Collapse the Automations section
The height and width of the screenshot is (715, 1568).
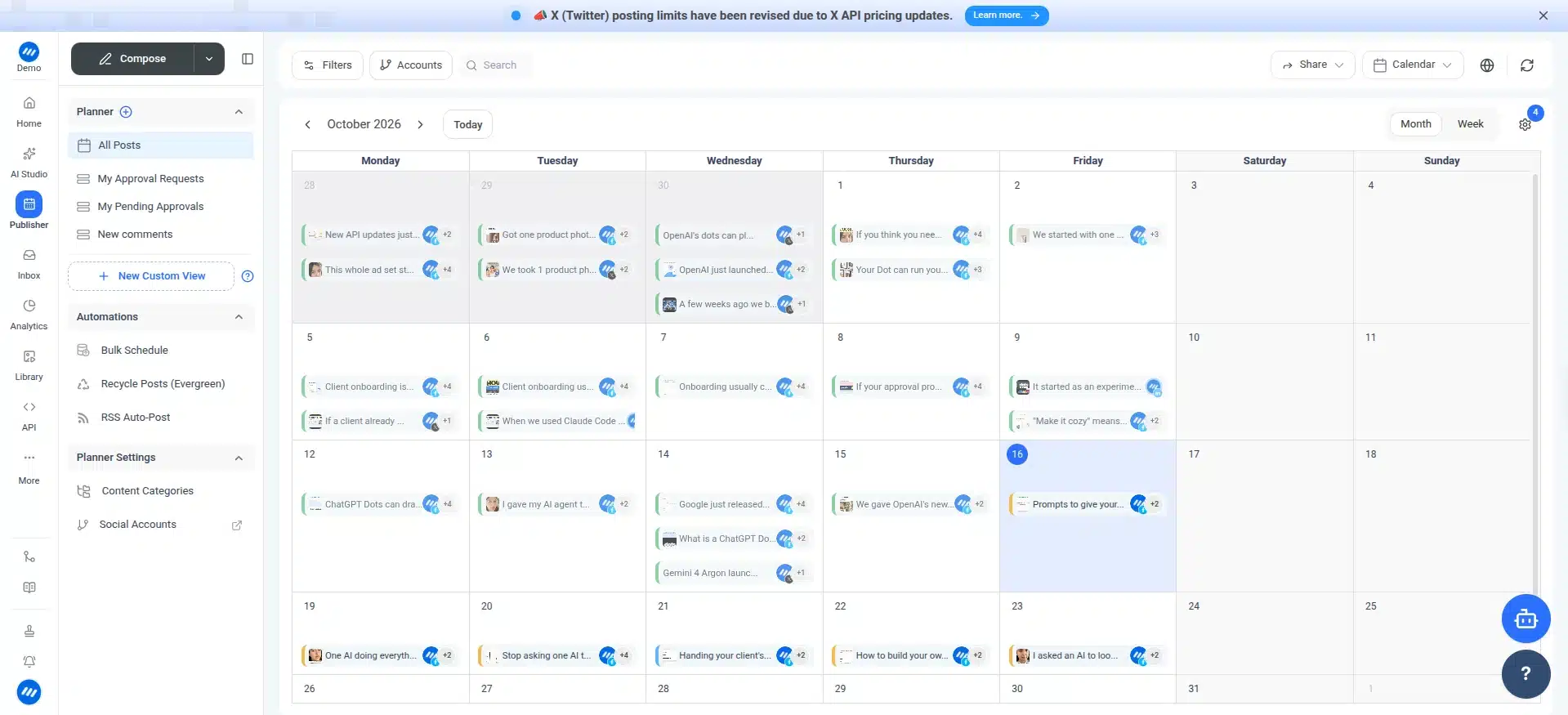239,317
